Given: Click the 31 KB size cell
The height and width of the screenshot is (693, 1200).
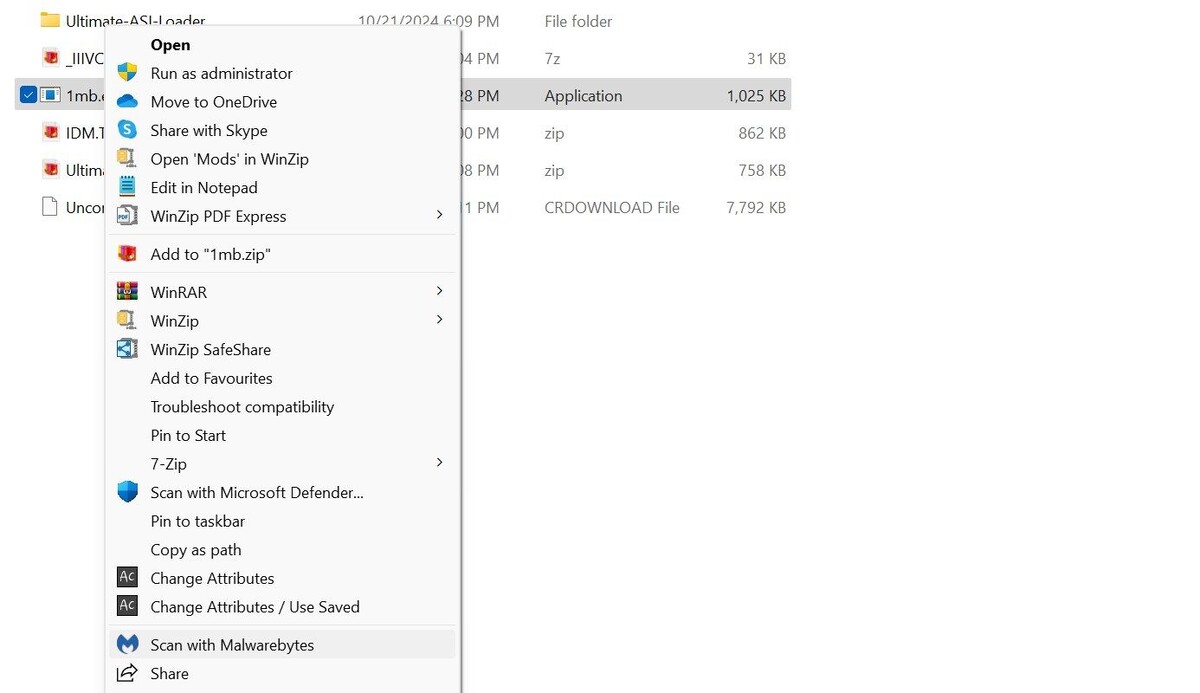Looking at the screenshot, I should (x=766, y=59).
